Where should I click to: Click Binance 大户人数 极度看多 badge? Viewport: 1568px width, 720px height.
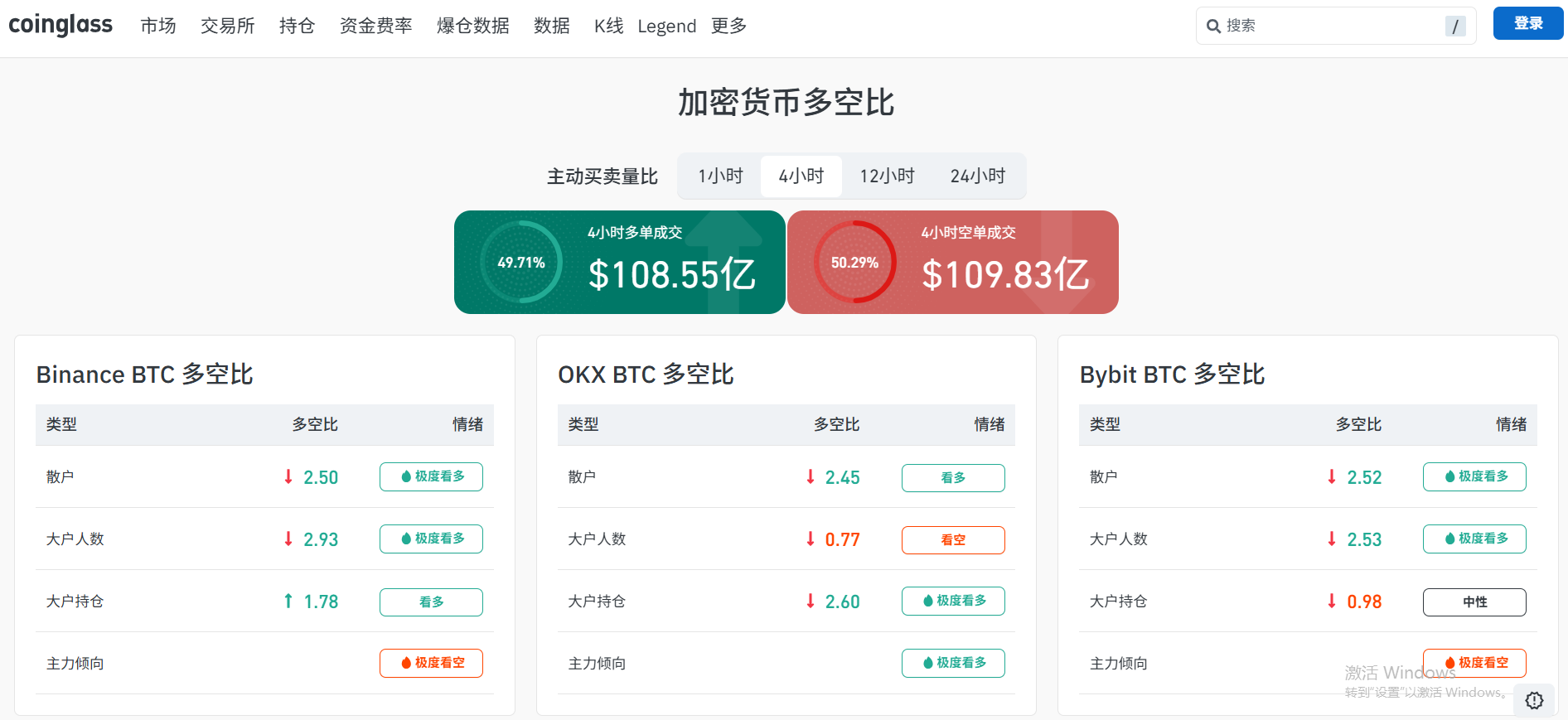431,539
